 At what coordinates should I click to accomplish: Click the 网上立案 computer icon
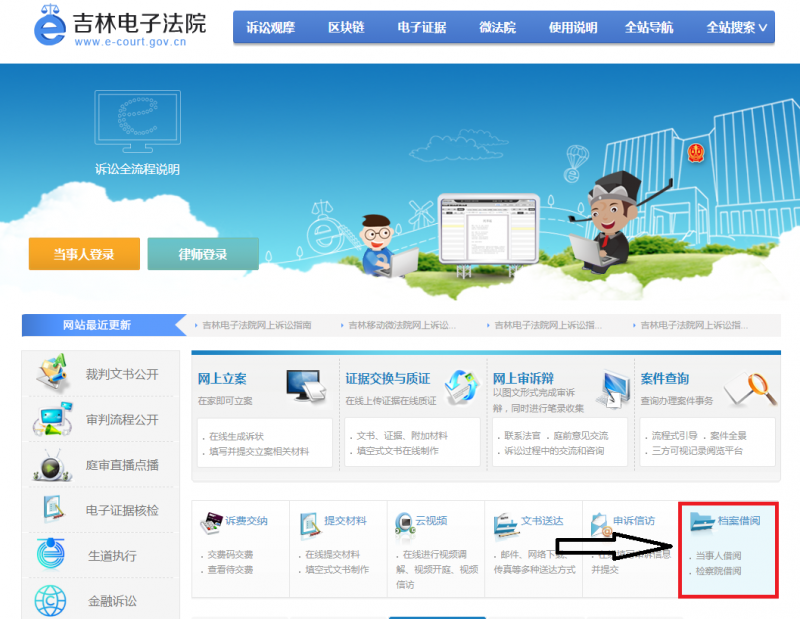point(305,386)
